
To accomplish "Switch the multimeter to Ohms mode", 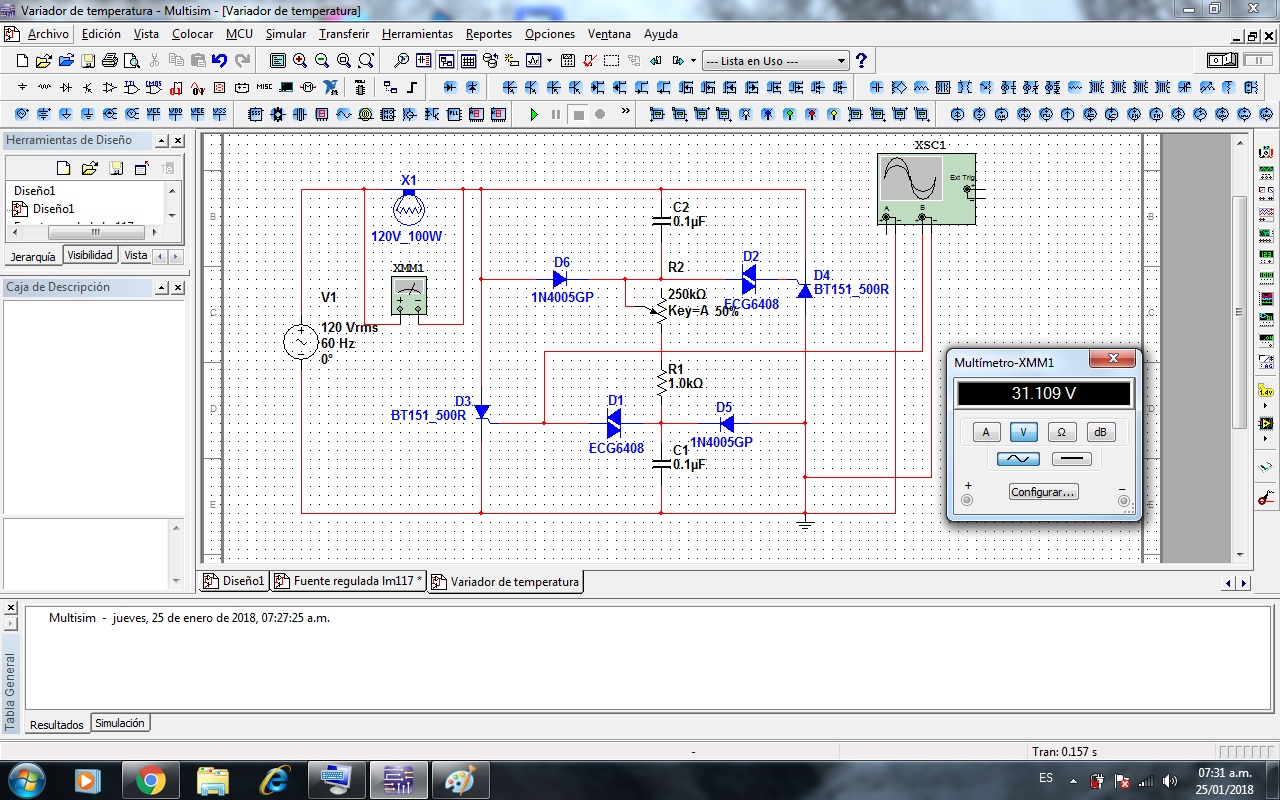I will click(1062, 433).
